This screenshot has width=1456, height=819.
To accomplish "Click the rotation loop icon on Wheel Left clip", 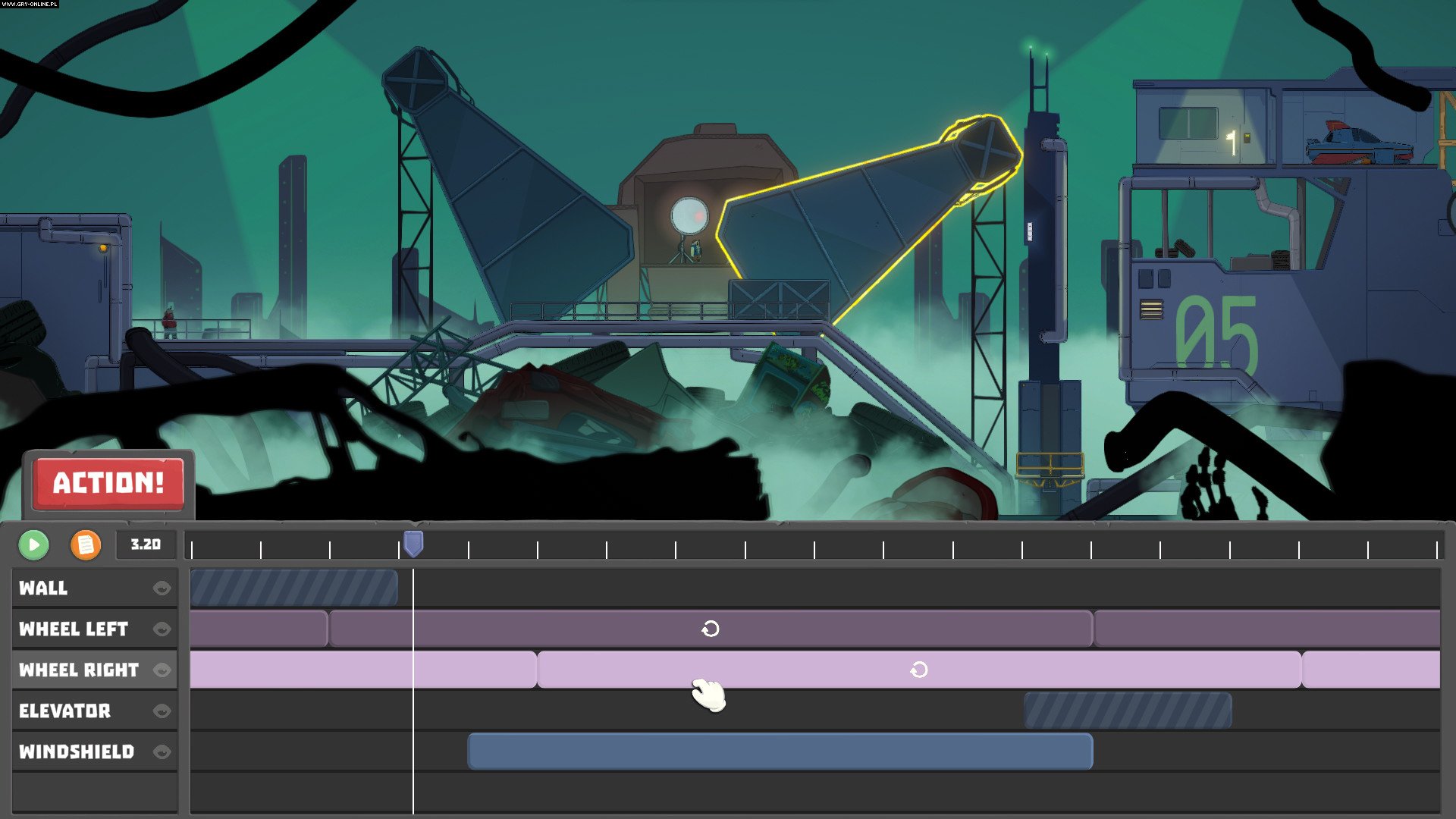I will (710, 629).
